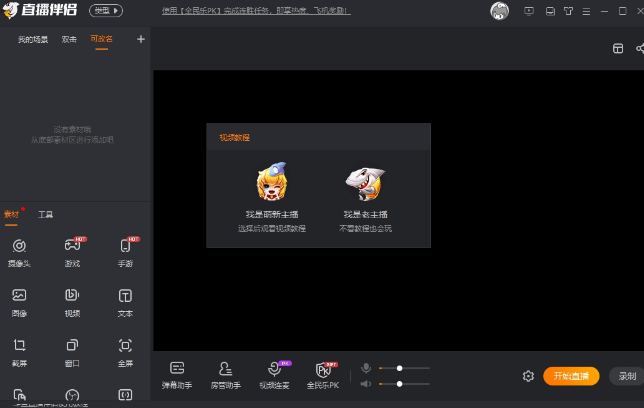Open the 全民乐PK promotion link at top
The height and width of the screenshot is (408, 644).
click(x=256, y=11)
